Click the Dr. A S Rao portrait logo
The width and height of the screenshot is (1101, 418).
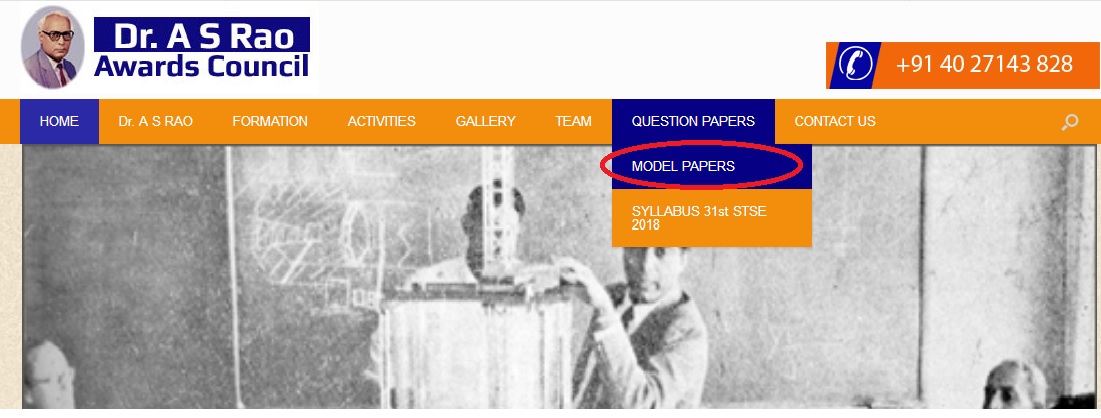(x=53, y=48)
